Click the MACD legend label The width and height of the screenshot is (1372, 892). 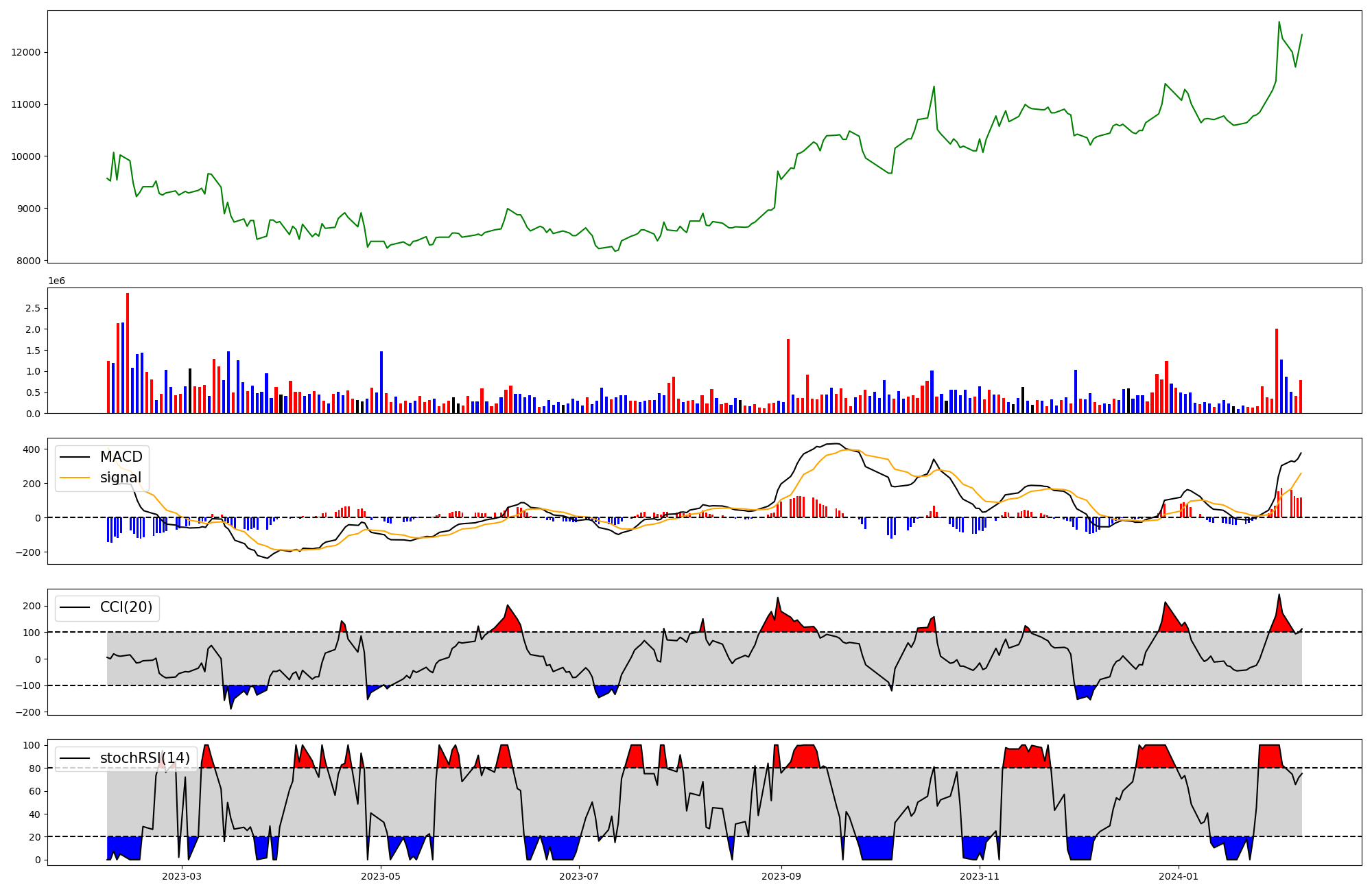[121, 457]
